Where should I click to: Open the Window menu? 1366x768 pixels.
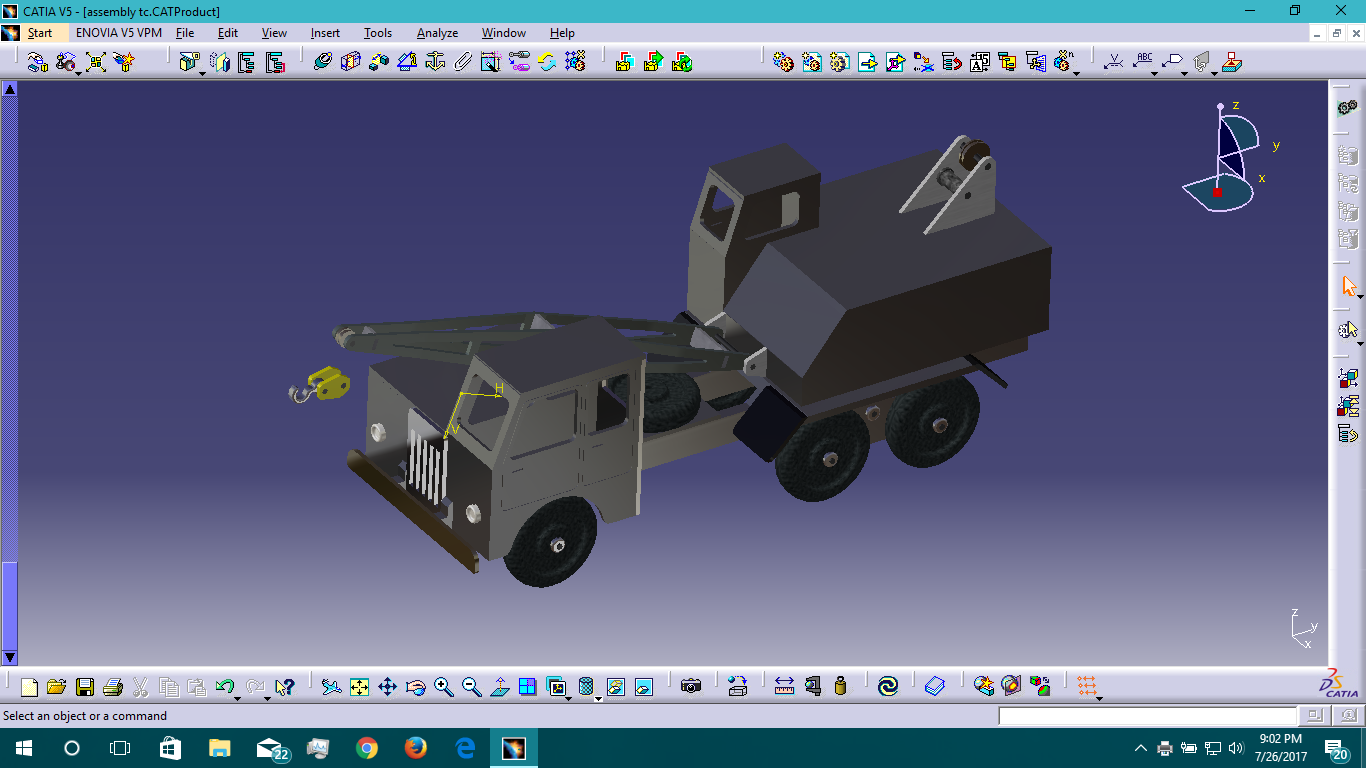pyautogui.click(x=504, y=33)
